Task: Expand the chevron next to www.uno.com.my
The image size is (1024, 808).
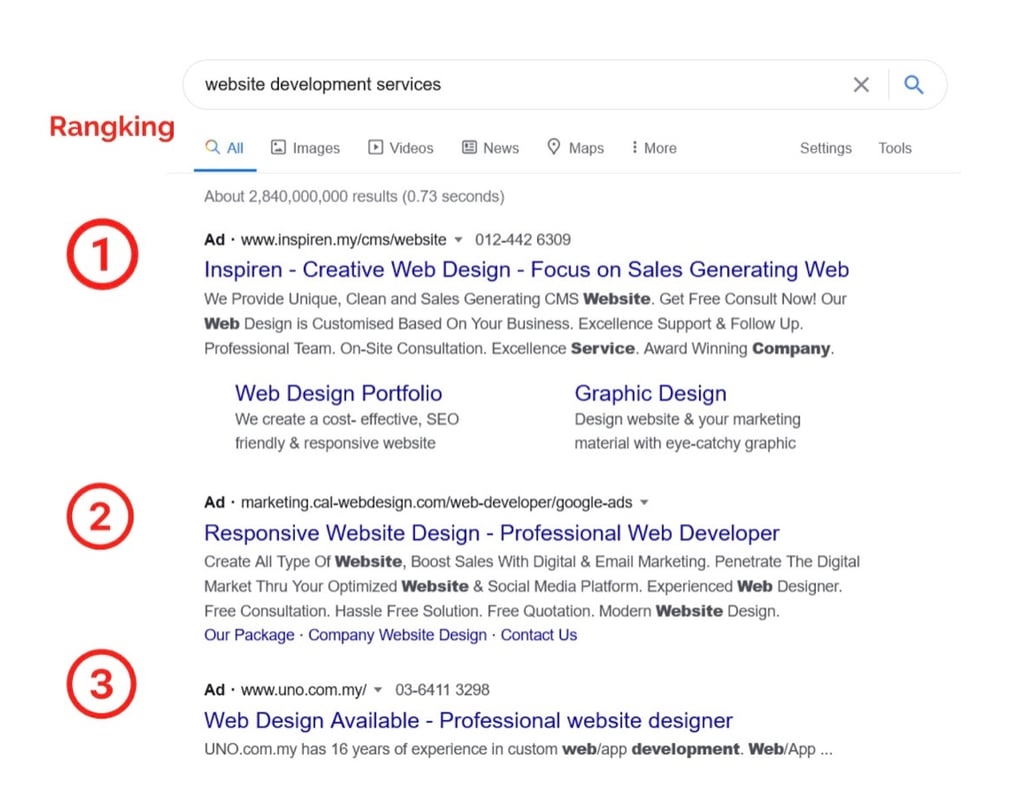Action: pyautogui.click(x=378, y=689)
